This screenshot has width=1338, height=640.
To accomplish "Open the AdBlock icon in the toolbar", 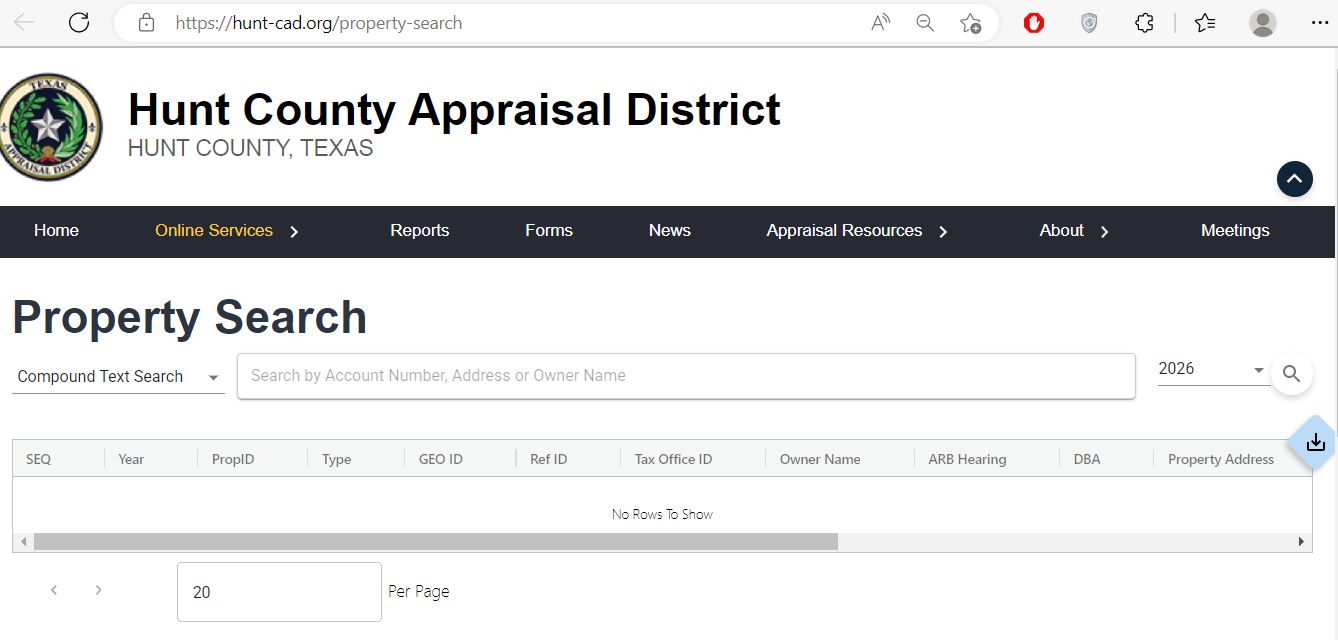I will coord(1032,22).
